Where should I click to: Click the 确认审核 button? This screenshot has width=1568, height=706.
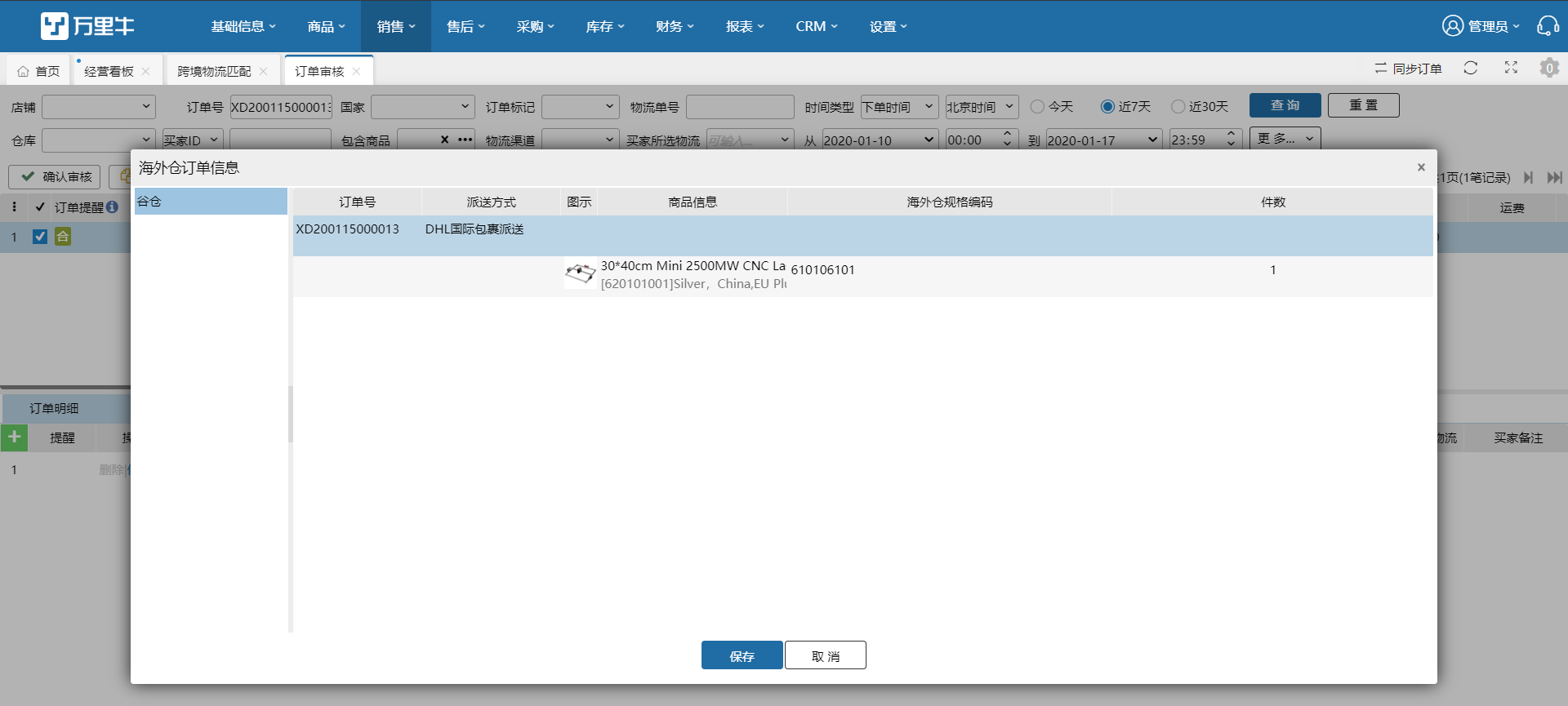tap(55, 176)
